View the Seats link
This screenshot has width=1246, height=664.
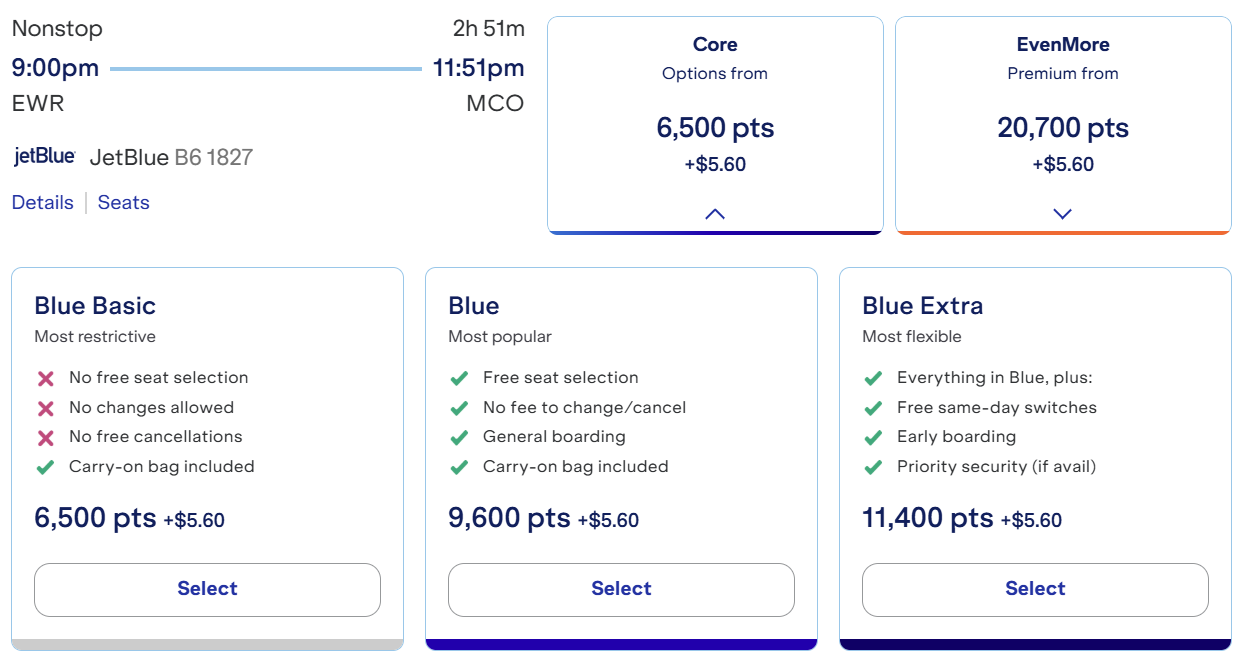pyautogui.click(x=124, y=203)
